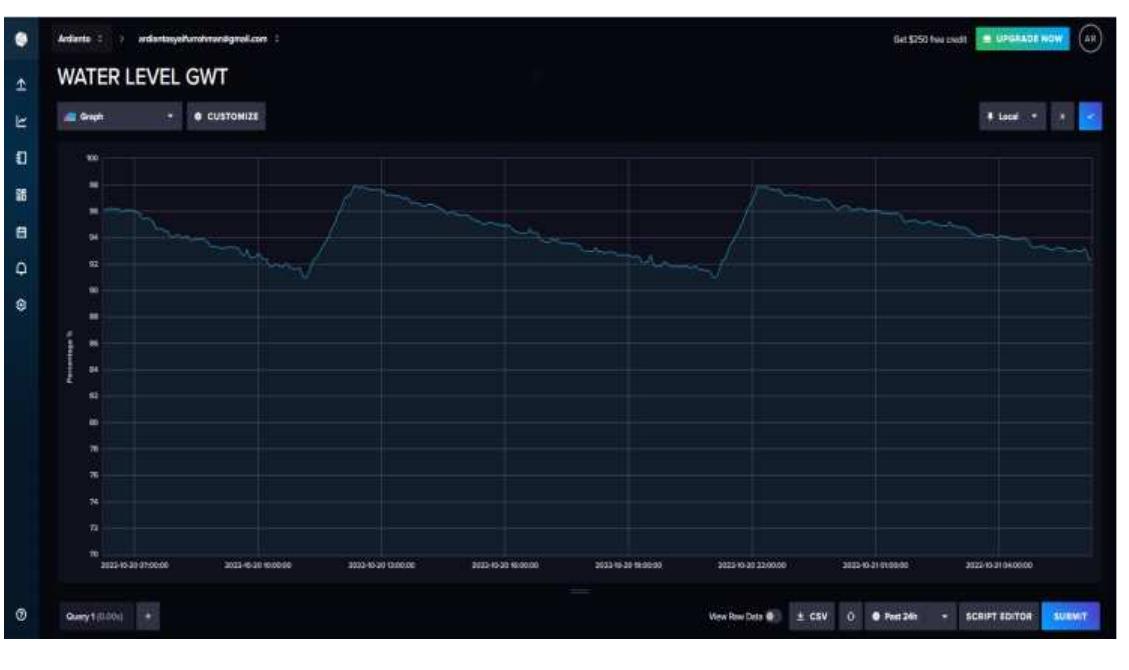Switch to SCRIPT EDITOR
The height and width of the screenshot is (670, 1129).
click(997, 616)
